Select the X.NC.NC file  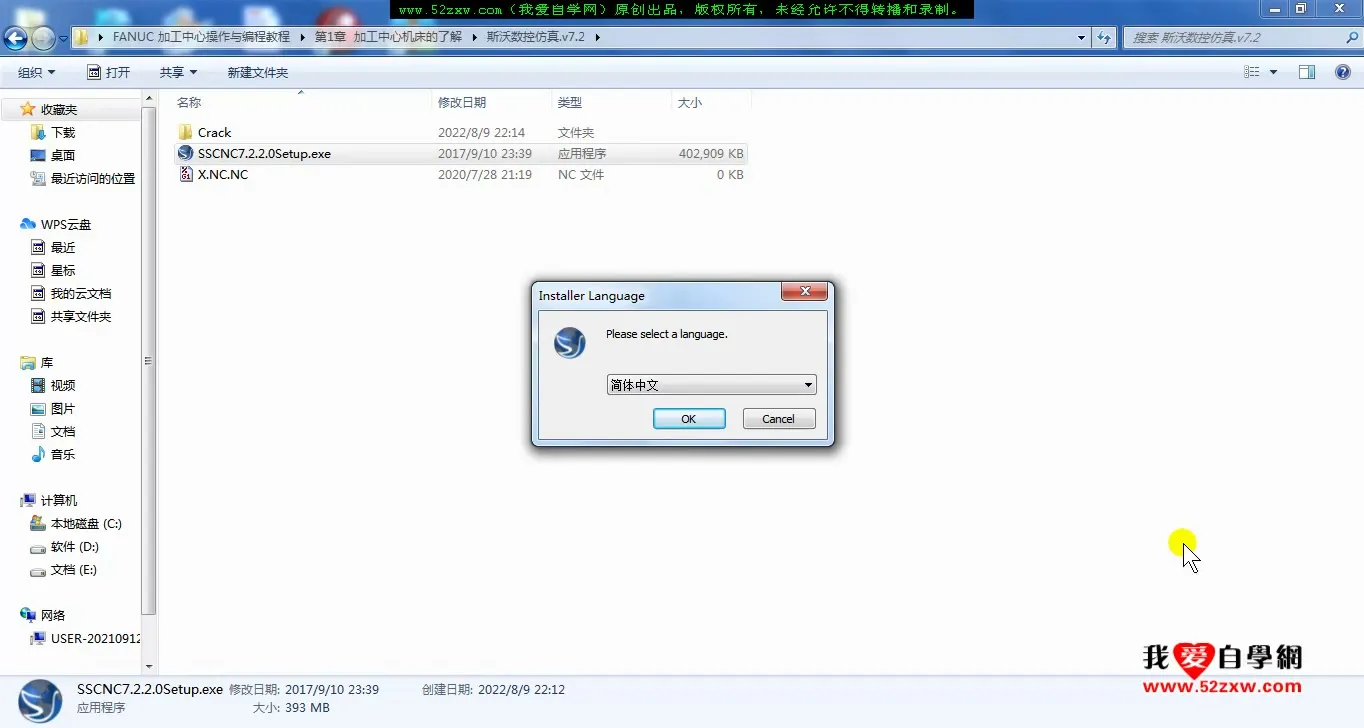click(222, 174)
